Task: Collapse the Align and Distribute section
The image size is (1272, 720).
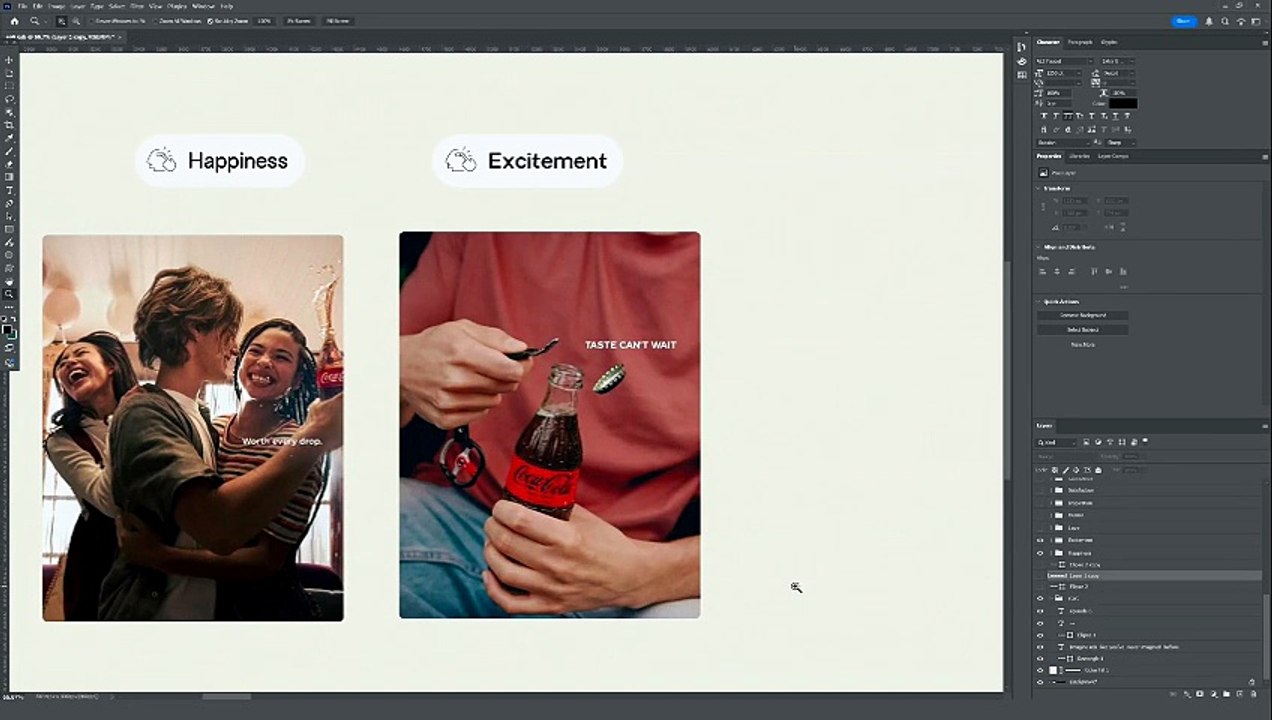Action: pyautogui.click(x=1037, y=247)
